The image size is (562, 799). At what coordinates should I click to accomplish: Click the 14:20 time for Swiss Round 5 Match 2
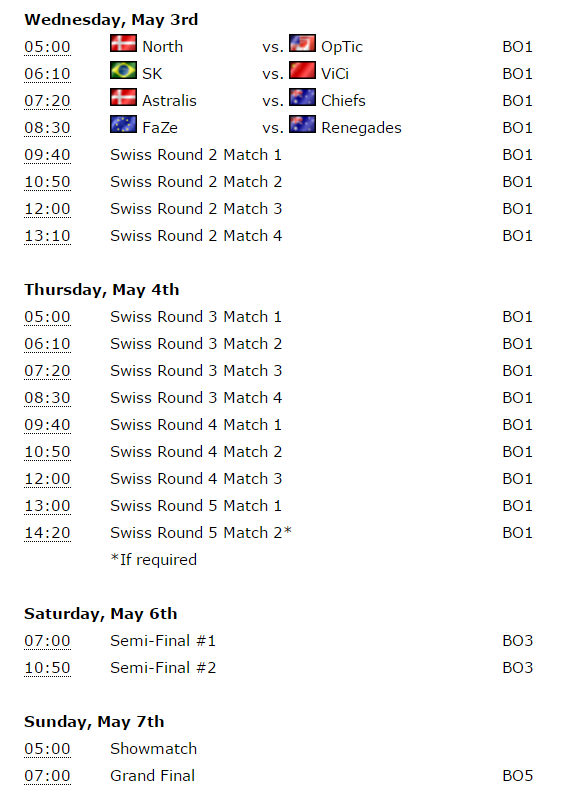[x=47, y=533]
